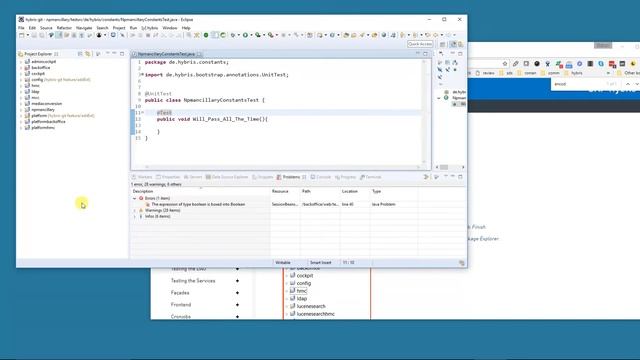Image resolution: width=640 pixels, height=360 pixels.
Task: Expand the admincockpit project
Action: [21, 62]
